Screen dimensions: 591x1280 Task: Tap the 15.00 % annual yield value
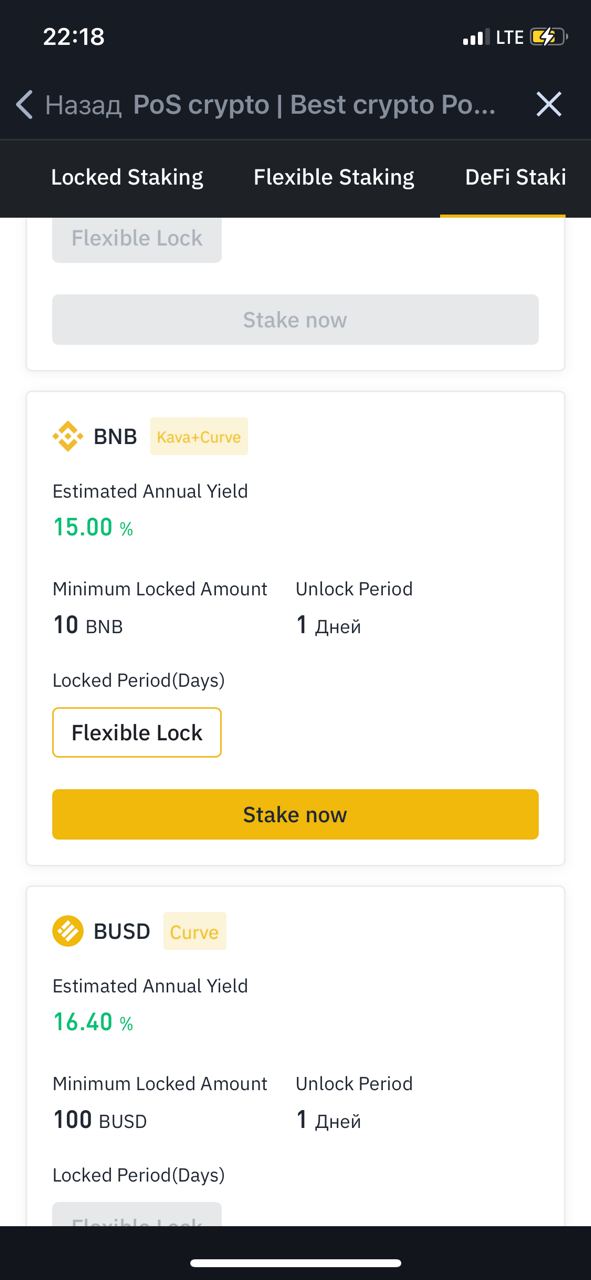[x=93, y=527]
